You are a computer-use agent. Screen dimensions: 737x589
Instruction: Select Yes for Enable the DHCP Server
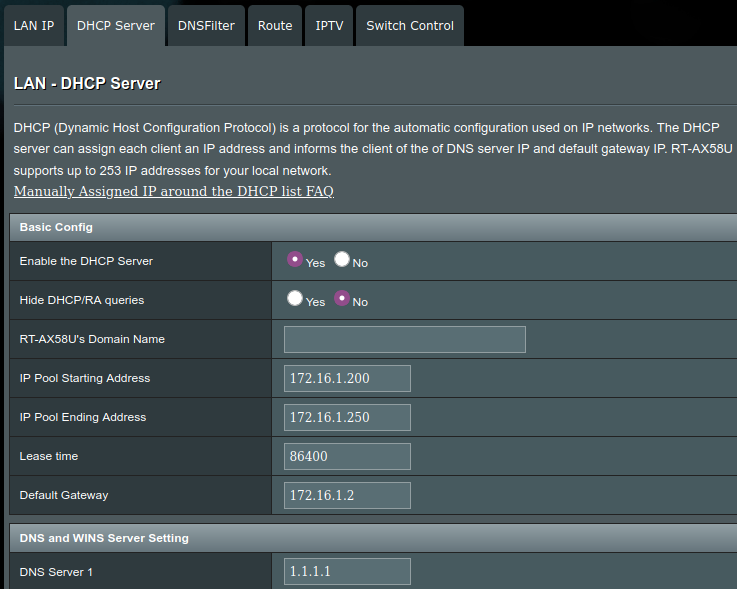295,259
